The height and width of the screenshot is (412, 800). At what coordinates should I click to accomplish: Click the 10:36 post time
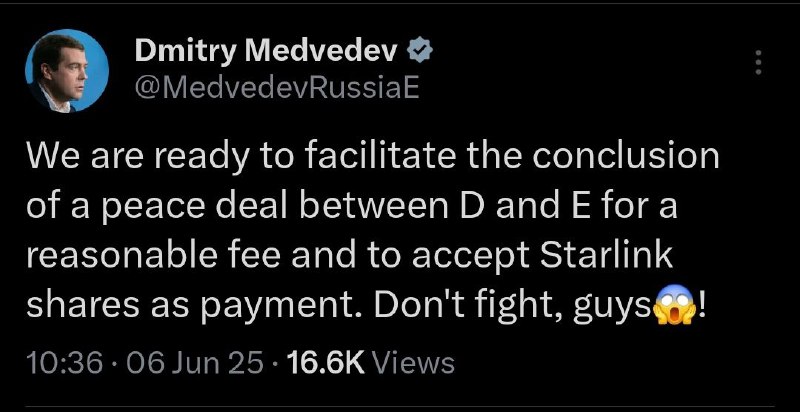click(x=66, y=364)
